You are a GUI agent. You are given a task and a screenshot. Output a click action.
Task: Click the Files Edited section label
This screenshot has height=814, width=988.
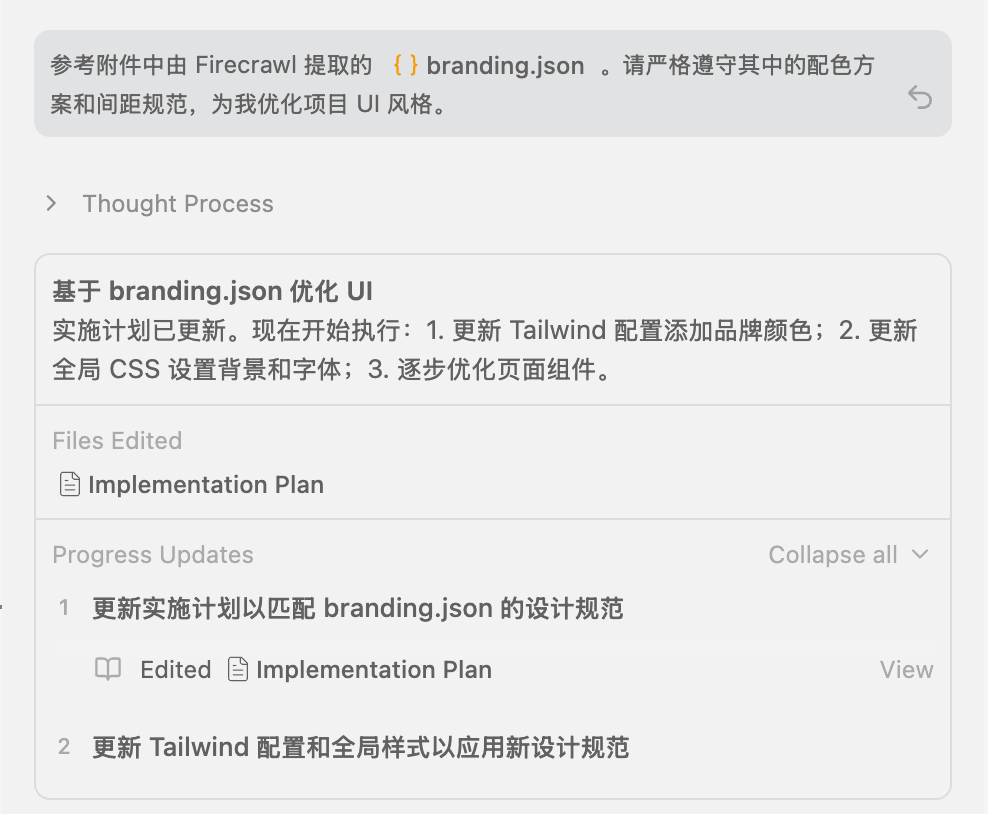(x=117, y=441)
